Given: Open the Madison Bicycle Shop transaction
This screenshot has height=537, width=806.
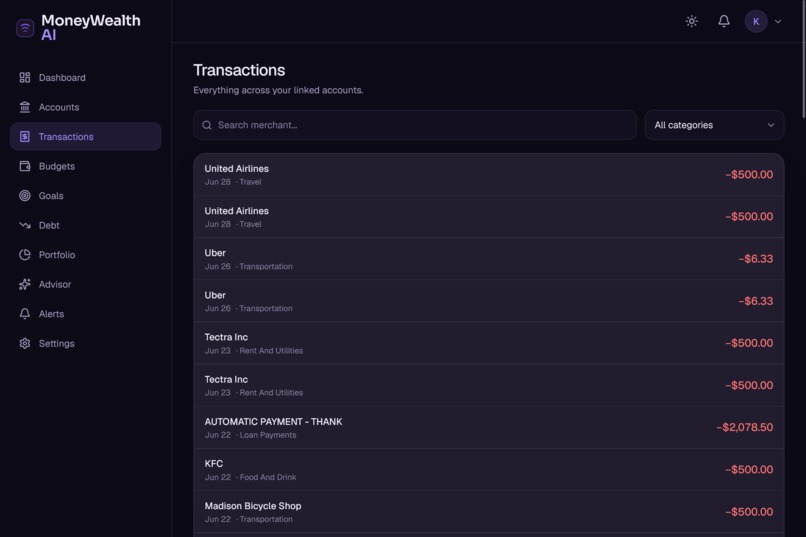Looking at the screenshot, I should (488, 512).
